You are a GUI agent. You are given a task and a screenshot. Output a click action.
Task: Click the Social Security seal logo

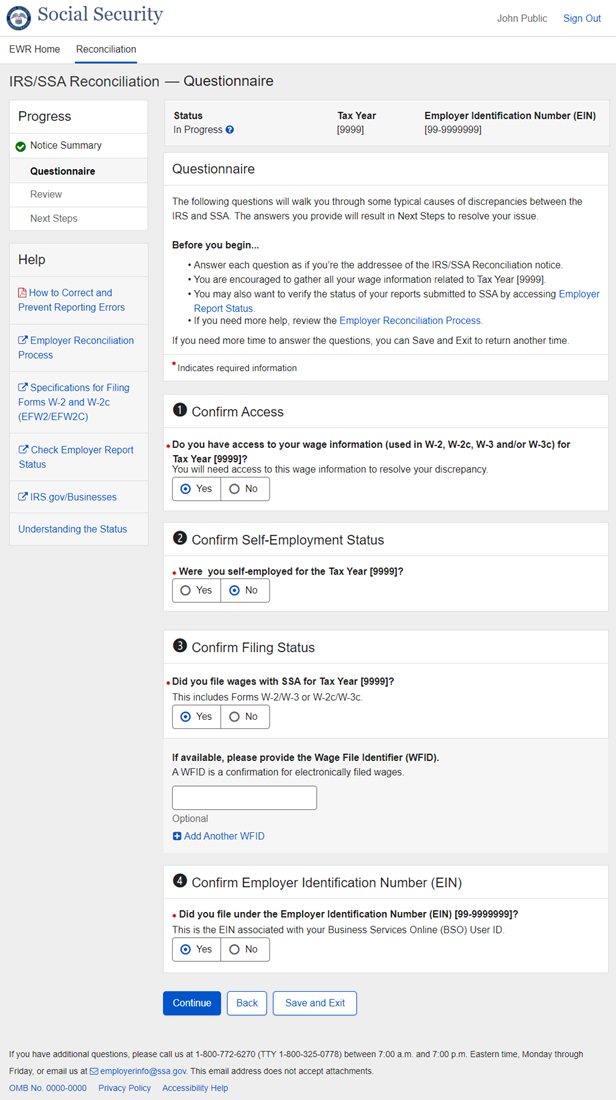(20, 17)
